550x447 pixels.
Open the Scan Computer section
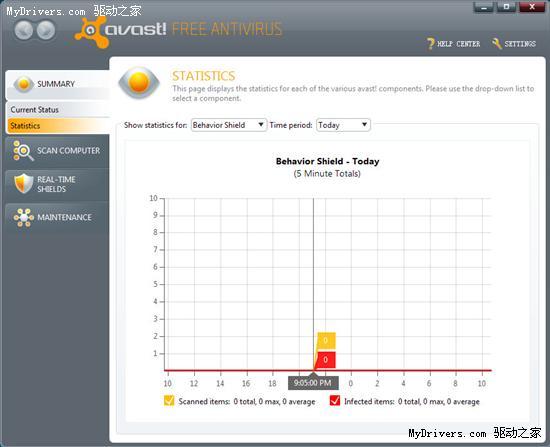point(57,151)
